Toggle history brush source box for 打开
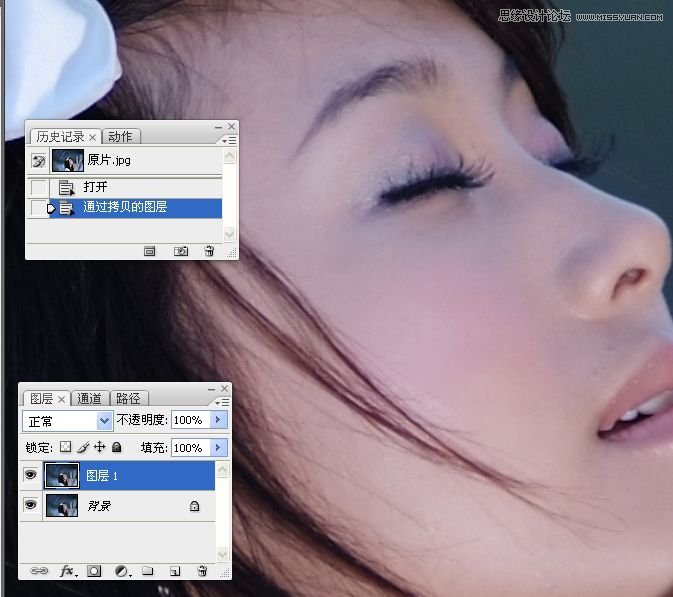This screenshot has width=673, height=597. click(39, 188)
